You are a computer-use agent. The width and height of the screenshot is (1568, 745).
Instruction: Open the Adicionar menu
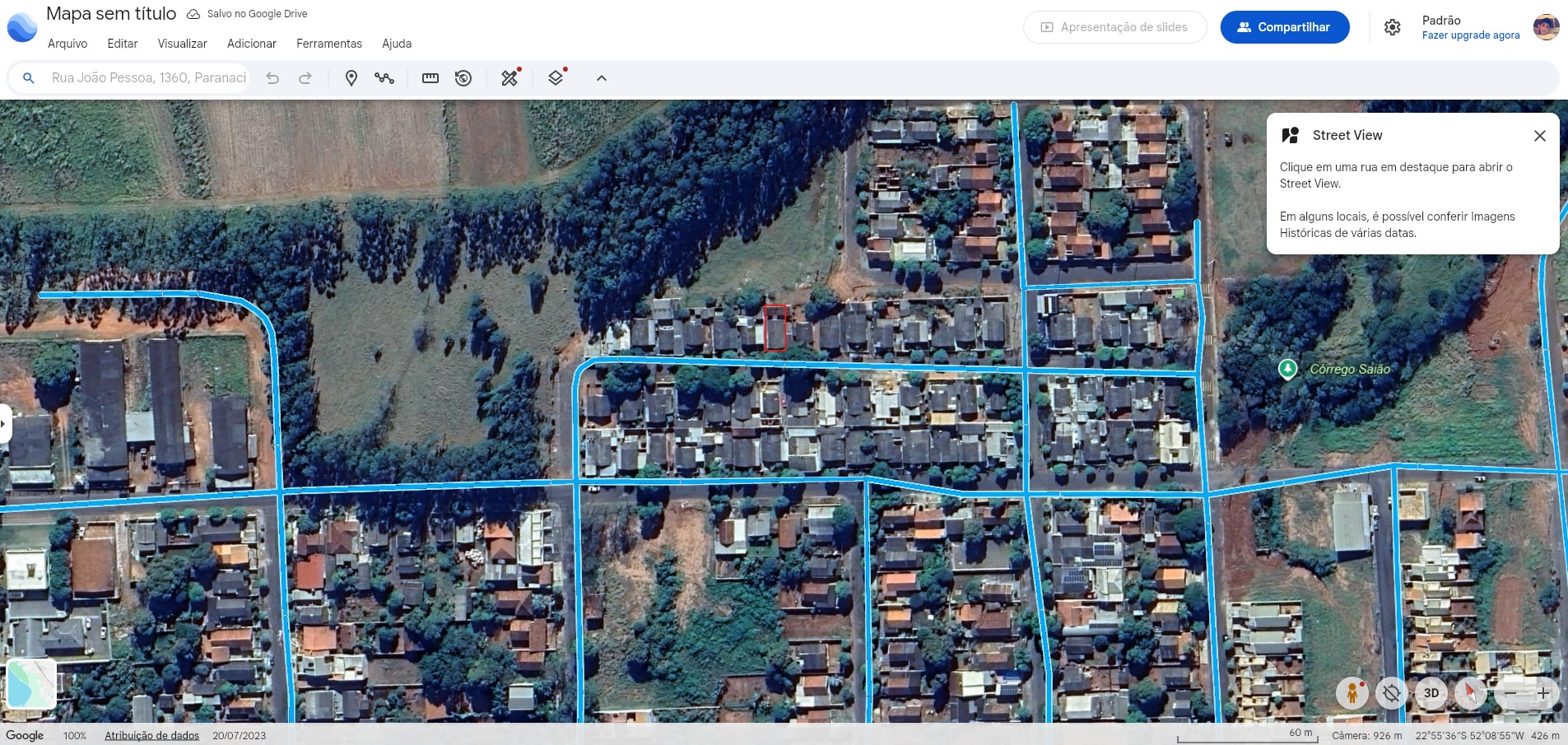tap(251, 44)
